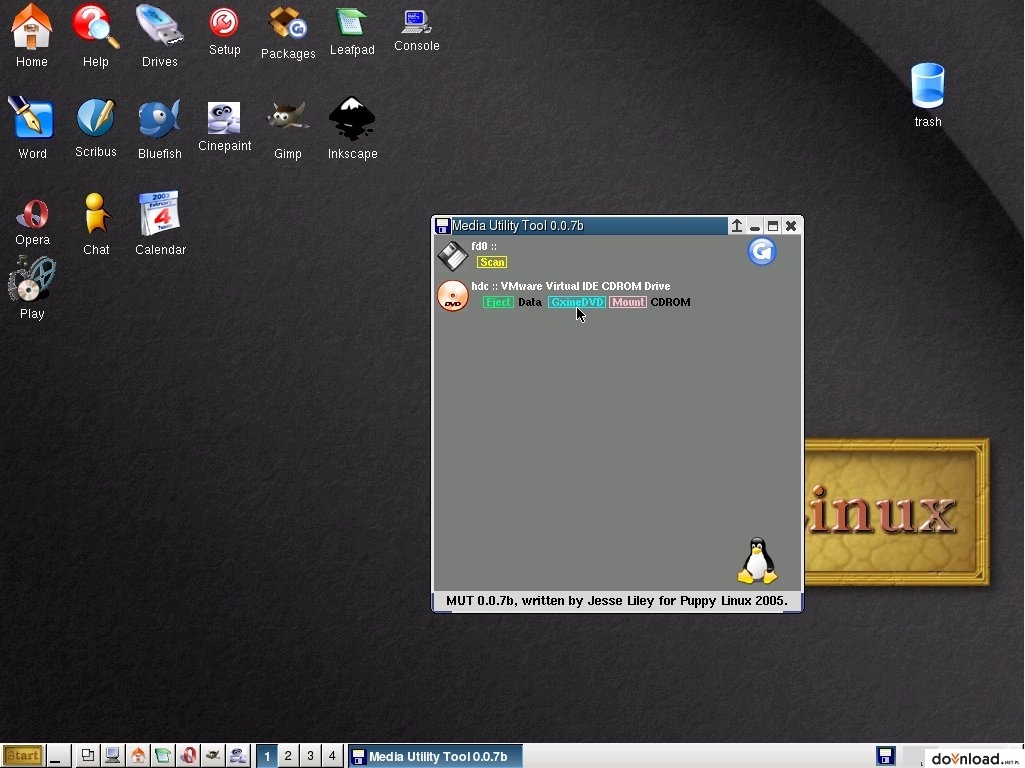The width and height of the screenshot is (1025, 768).
Task: Click the blue refresh icon in MUT
Action: tap(762, 252)
